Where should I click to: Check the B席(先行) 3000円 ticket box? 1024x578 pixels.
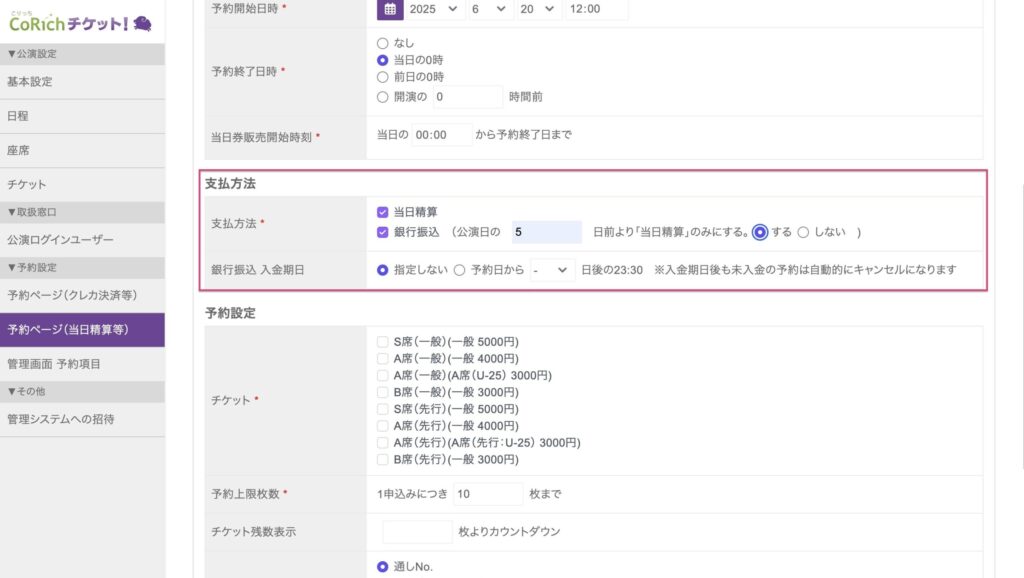[x=382, y=460]
